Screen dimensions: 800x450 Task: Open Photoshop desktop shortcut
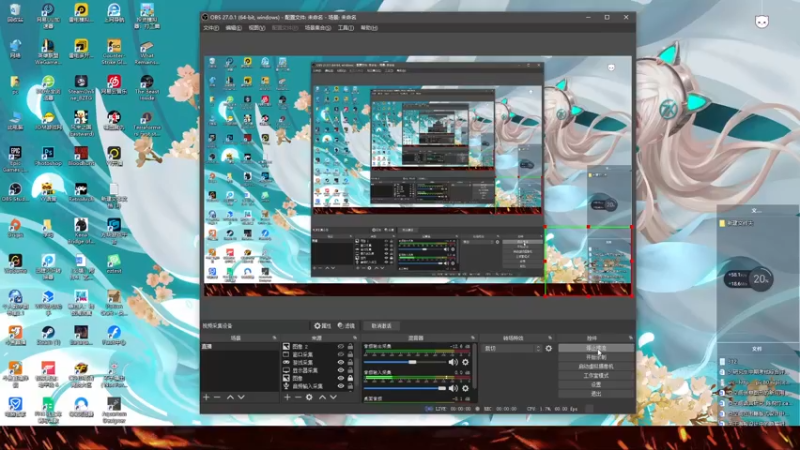[x=48, y=156]
